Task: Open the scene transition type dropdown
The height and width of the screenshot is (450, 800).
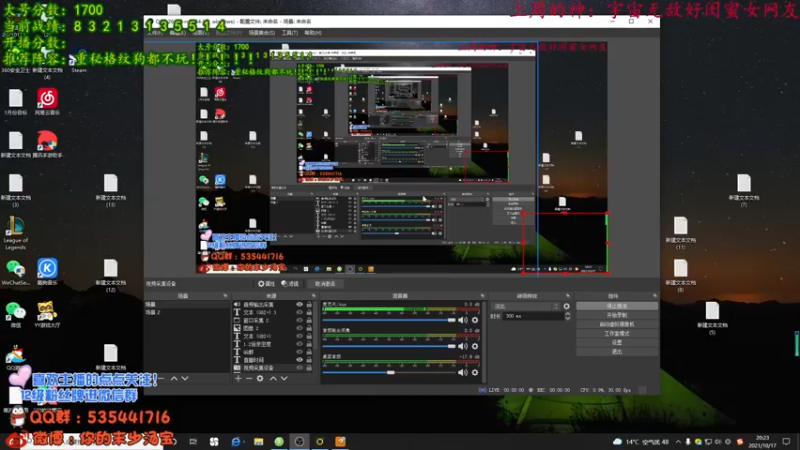Action: click(x=526, y=307)
